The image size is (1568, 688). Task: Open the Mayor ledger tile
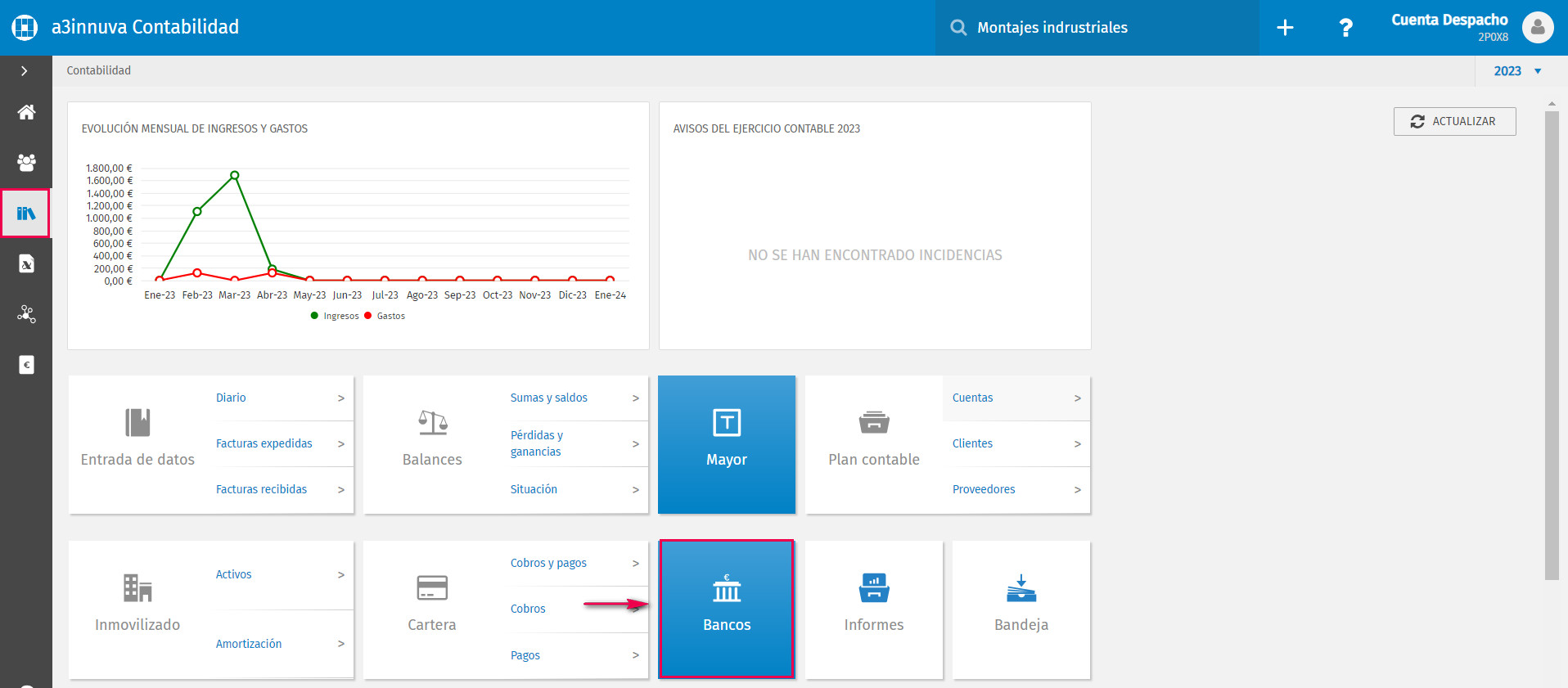click(727, 444)
